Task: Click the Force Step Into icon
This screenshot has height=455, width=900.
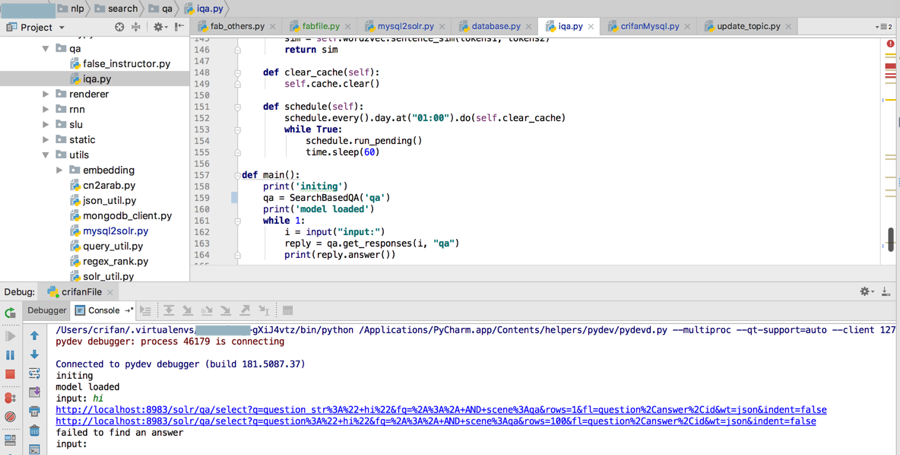Action: click(226, 311)
